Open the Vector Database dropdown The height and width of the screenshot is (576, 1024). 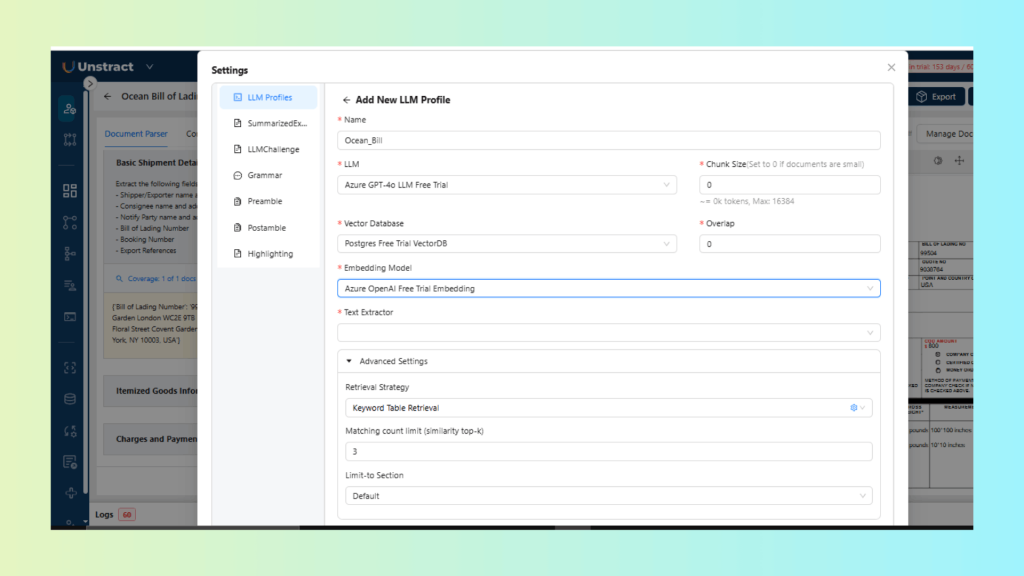tap(507, 244)
